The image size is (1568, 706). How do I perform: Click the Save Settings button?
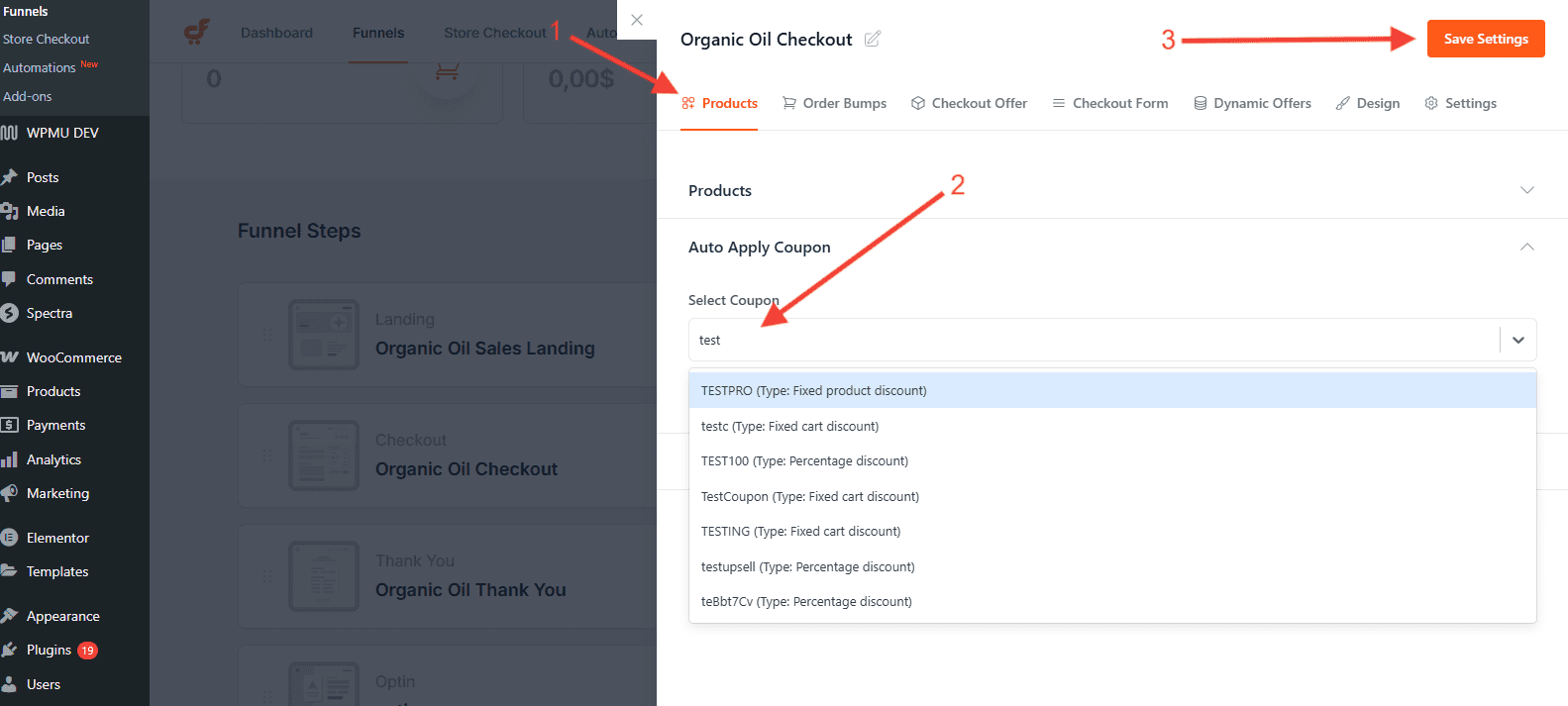[1485, 38]
